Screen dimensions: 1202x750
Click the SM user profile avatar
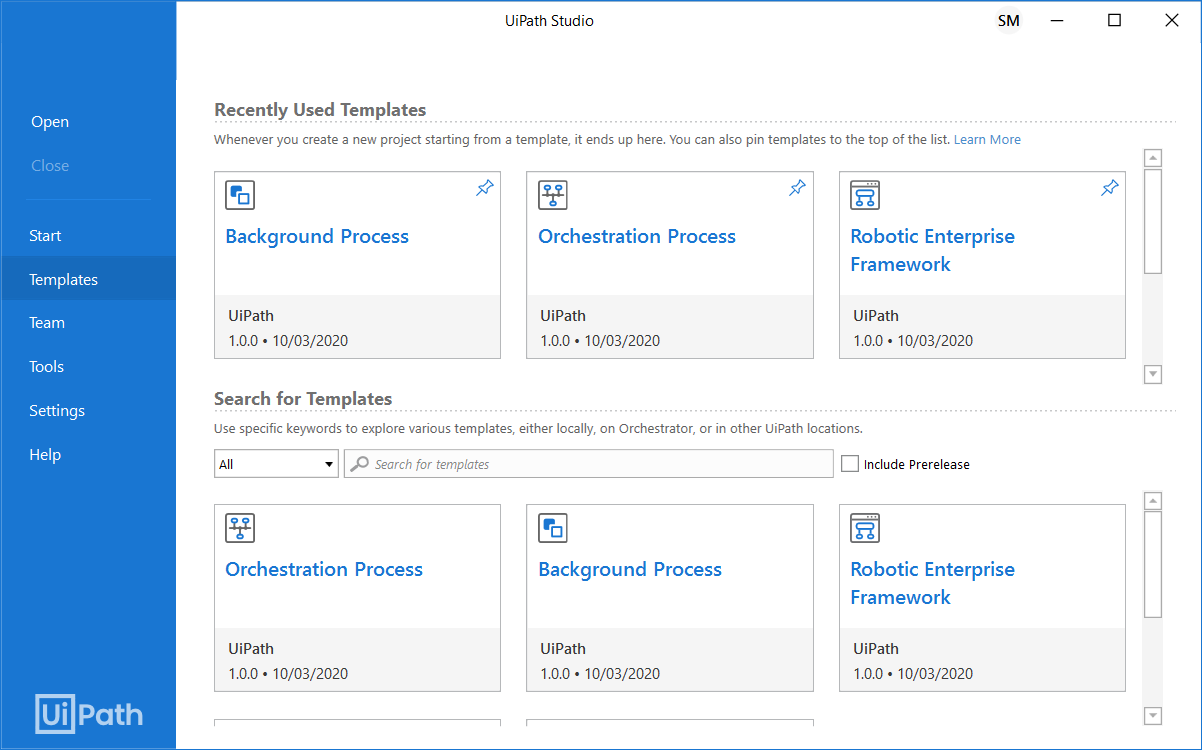[x=1008, y=21]
